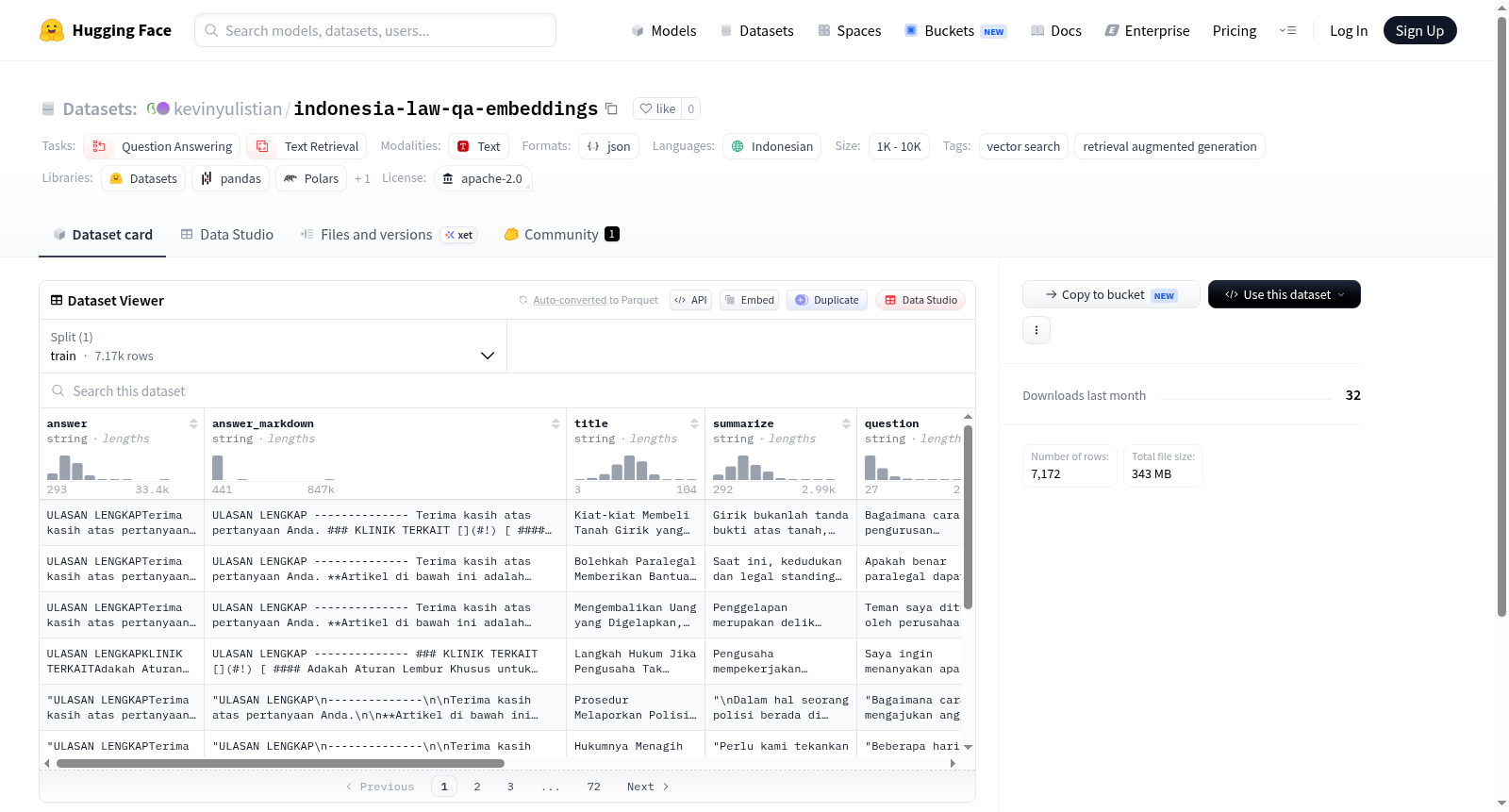Viewport: 1509px width, 812px height.
Task: Expand the train split selector
Action: pos(273,346)
